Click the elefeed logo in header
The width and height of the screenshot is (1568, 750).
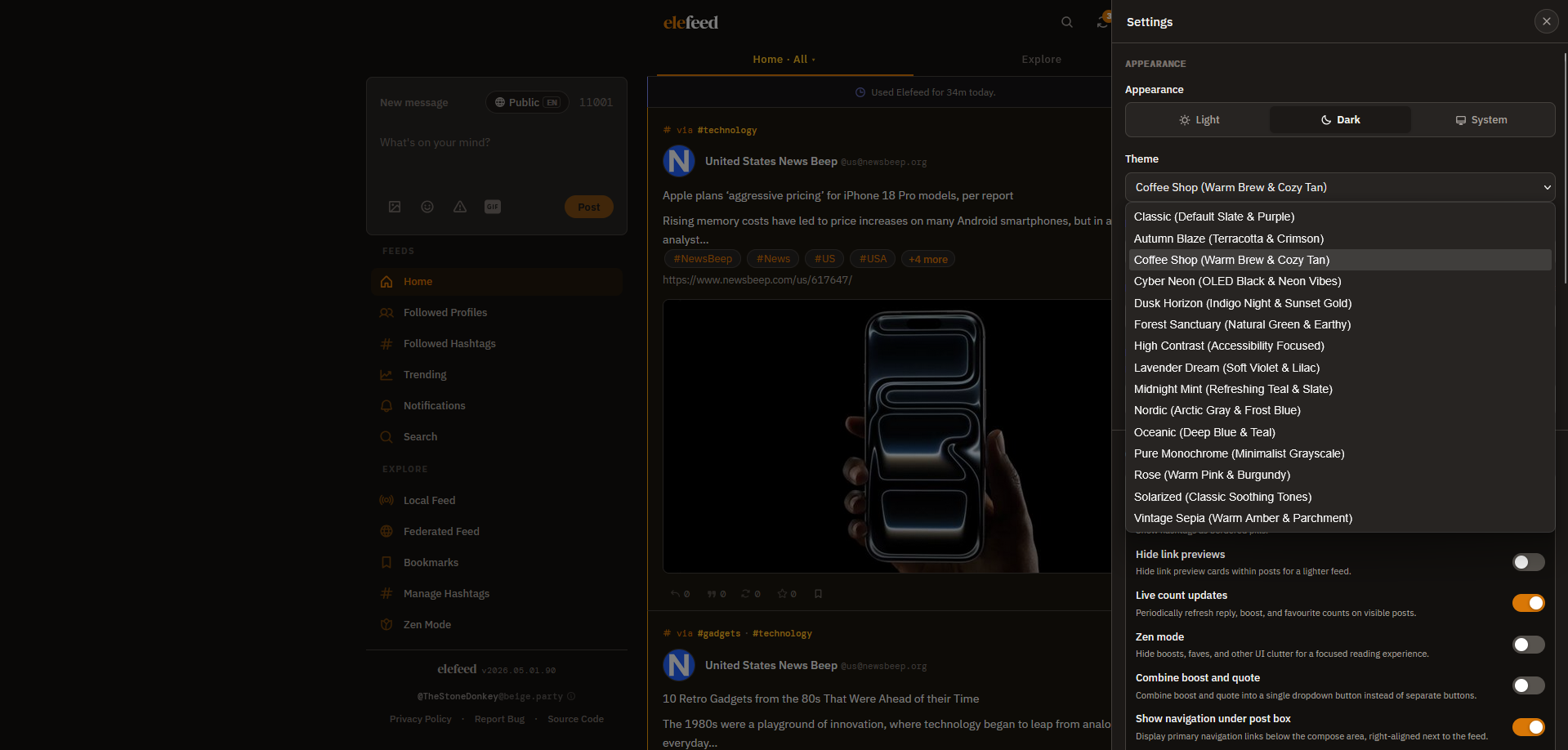[x=690, y=22]
